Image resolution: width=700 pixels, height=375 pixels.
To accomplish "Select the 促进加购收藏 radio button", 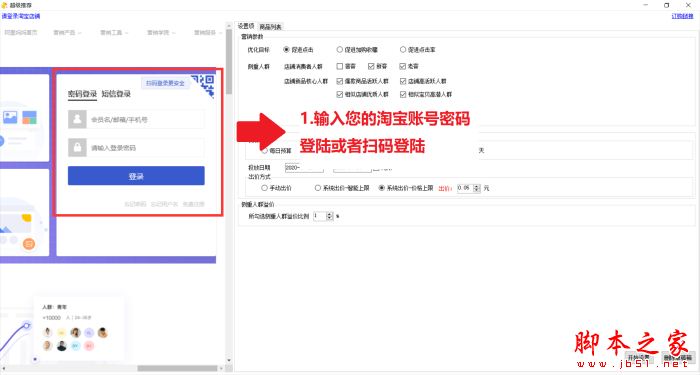I will click(340, 50).
